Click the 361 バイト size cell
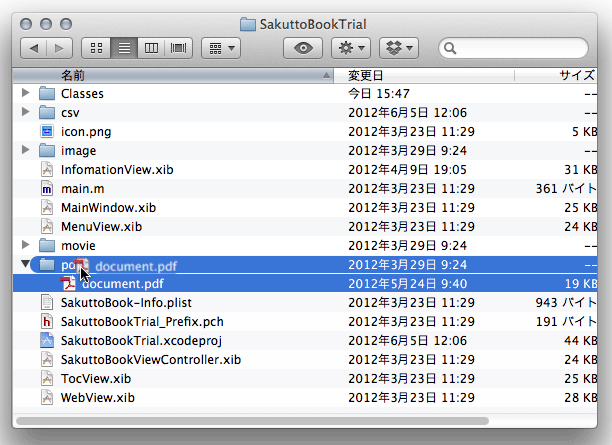 (566, 189)
